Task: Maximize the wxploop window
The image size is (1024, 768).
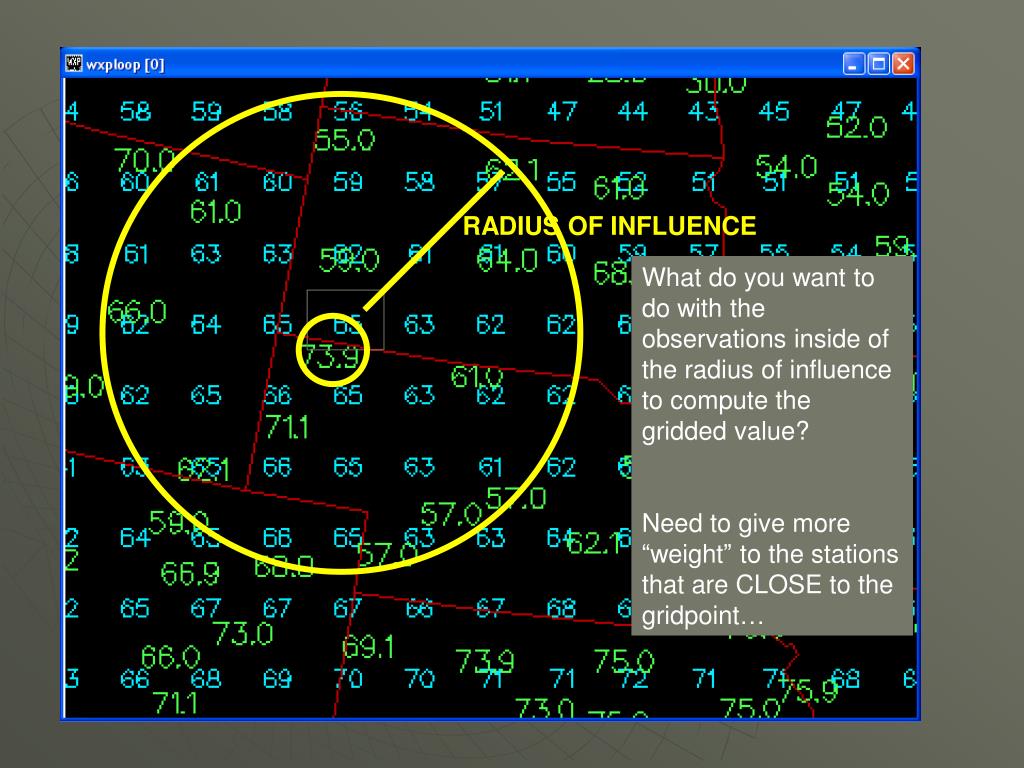Action: [878, 64]
